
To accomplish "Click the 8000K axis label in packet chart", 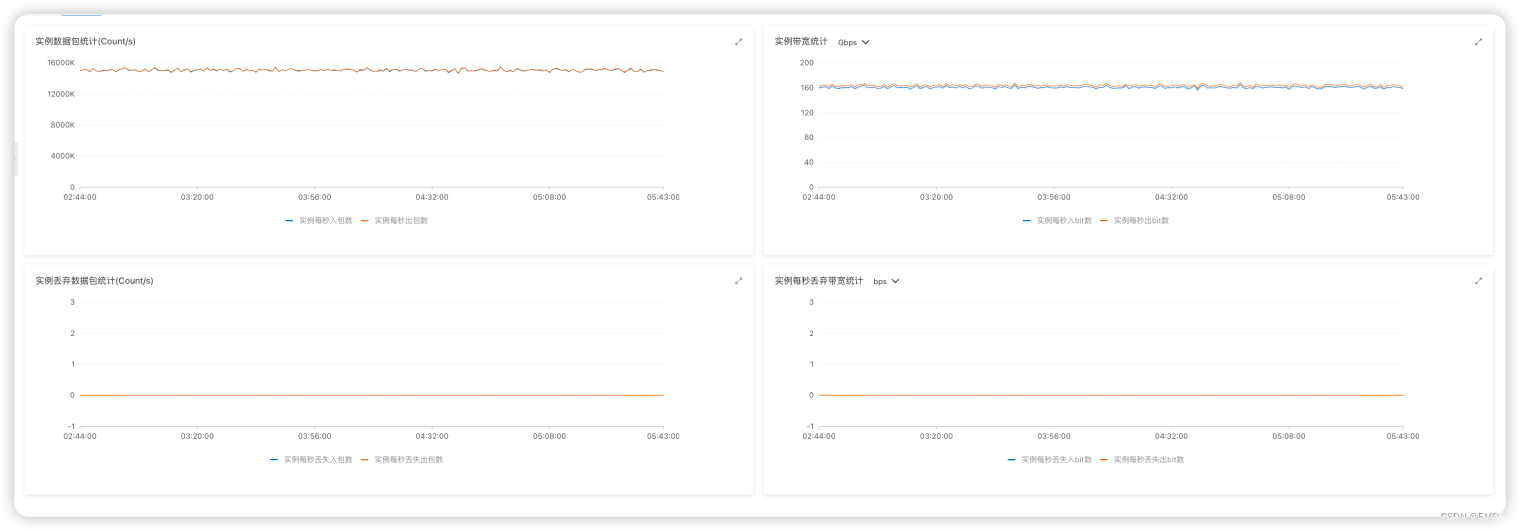I will click(61, 124).
